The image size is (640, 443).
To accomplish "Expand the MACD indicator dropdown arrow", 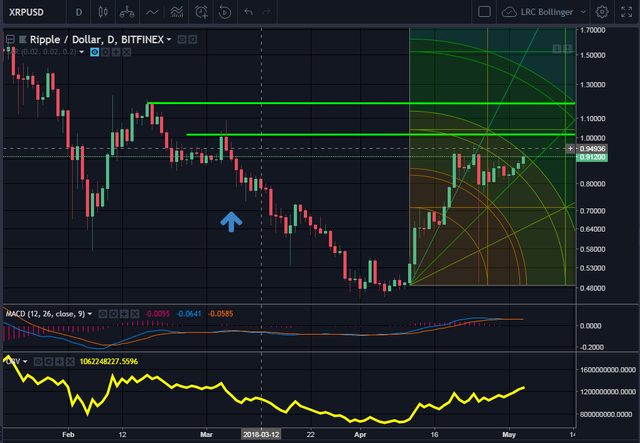I will click(x=90, y=314).
